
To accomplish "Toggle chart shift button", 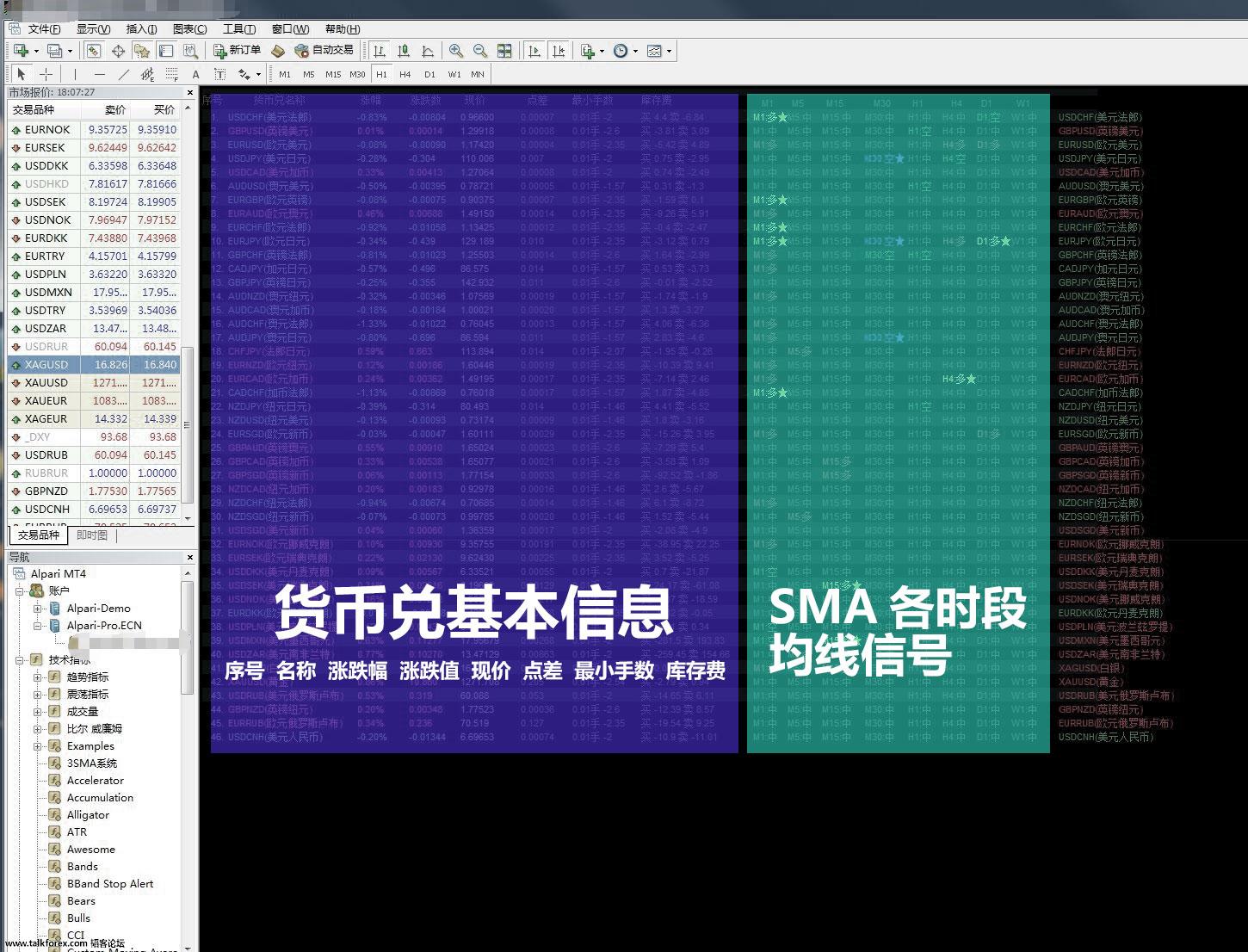I will pos(559,51).
